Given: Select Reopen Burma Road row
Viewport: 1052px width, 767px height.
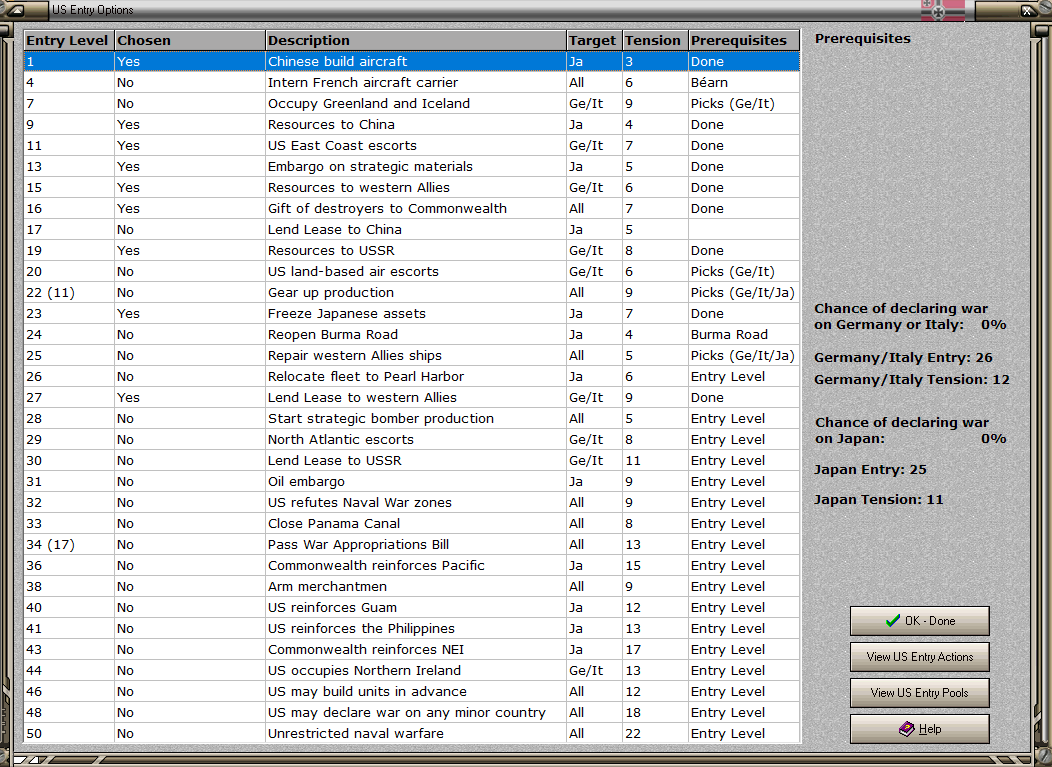Looking at the screenshot, I should coord(412,335).
